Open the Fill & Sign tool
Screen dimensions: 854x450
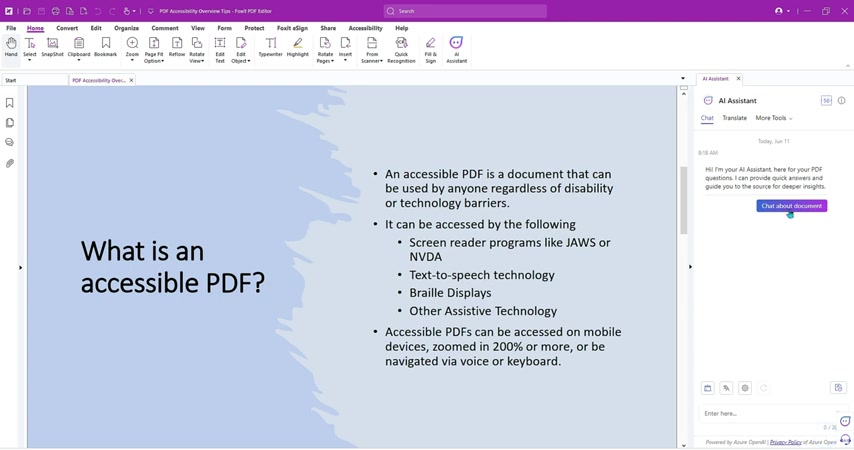click(430, 50)
